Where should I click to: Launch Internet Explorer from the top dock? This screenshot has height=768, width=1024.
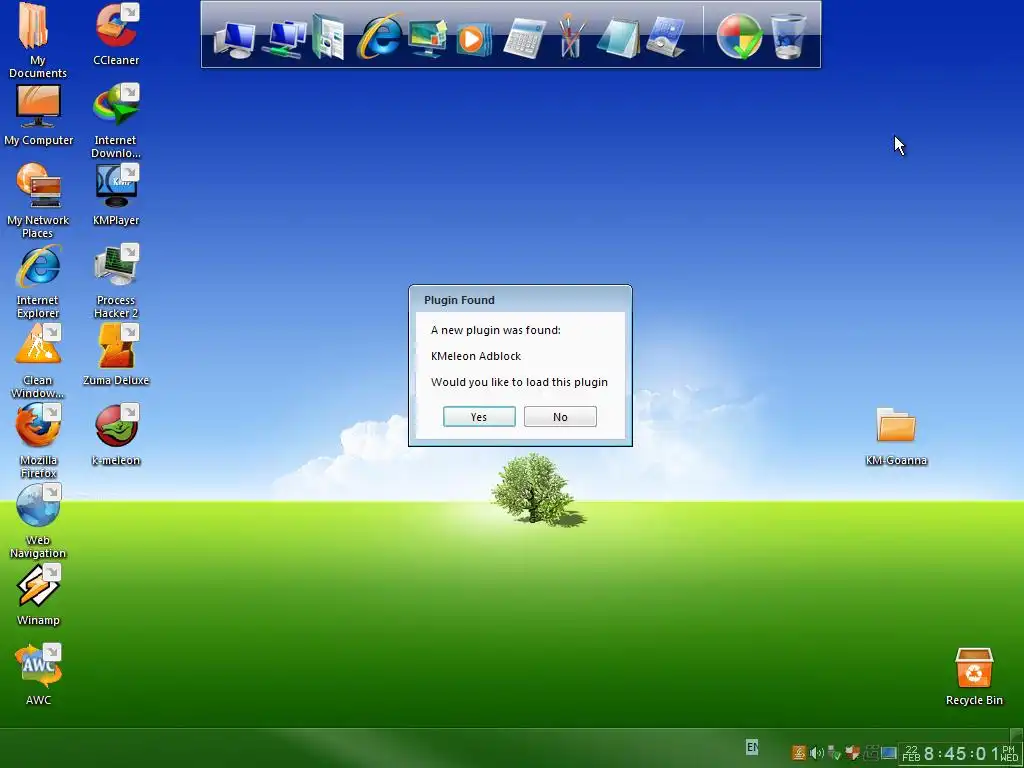[379, 37]
